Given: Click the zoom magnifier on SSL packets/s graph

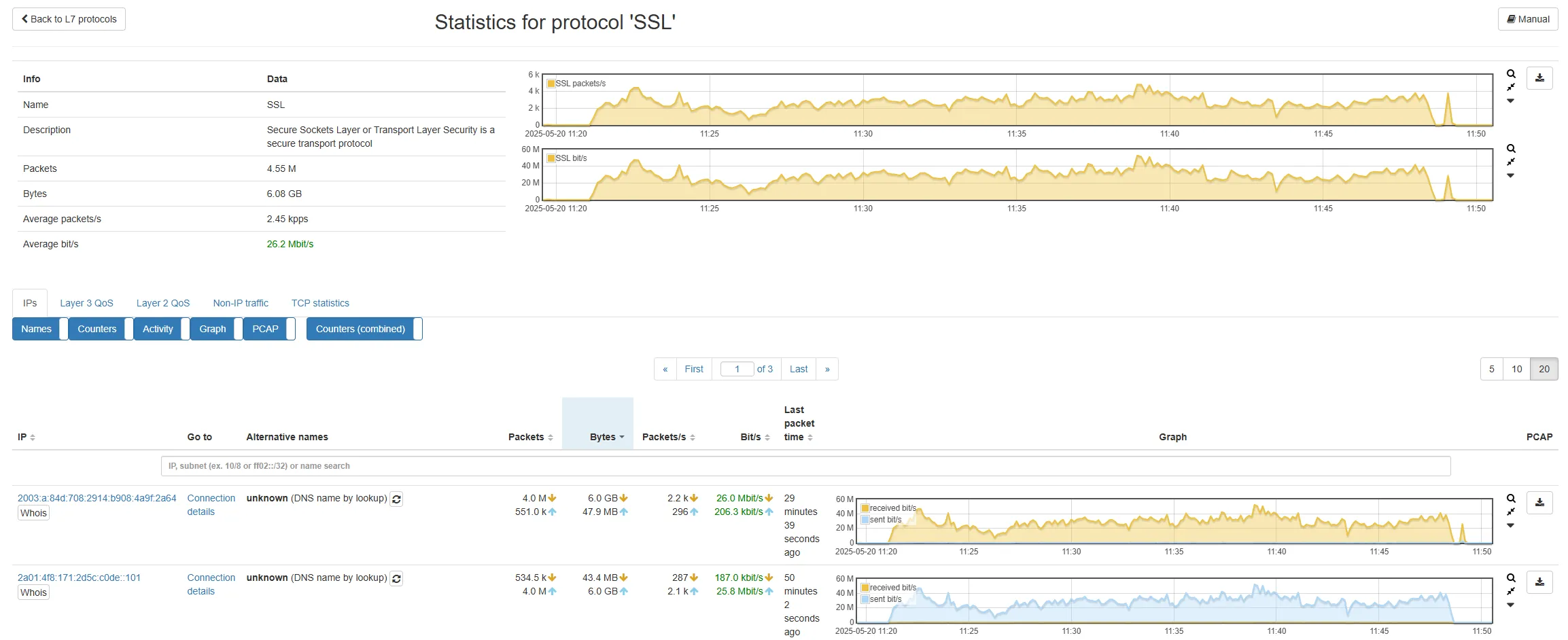Looking at the screenshot, I should pos(1510,74).
